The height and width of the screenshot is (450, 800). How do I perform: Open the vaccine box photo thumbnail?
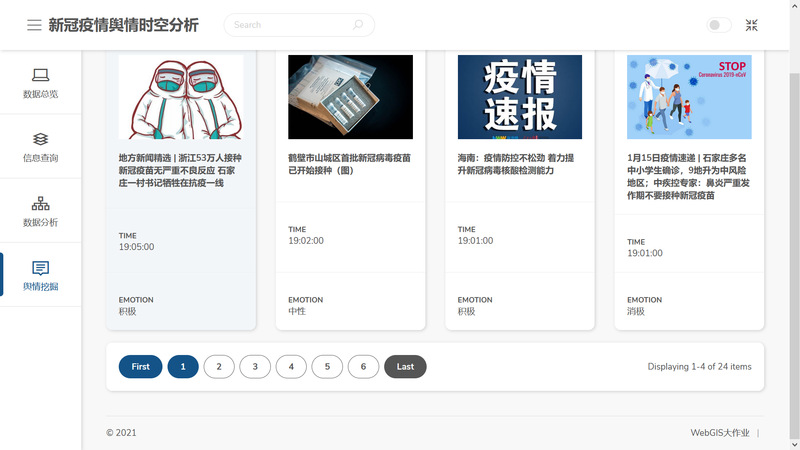(x=350, y=97)
